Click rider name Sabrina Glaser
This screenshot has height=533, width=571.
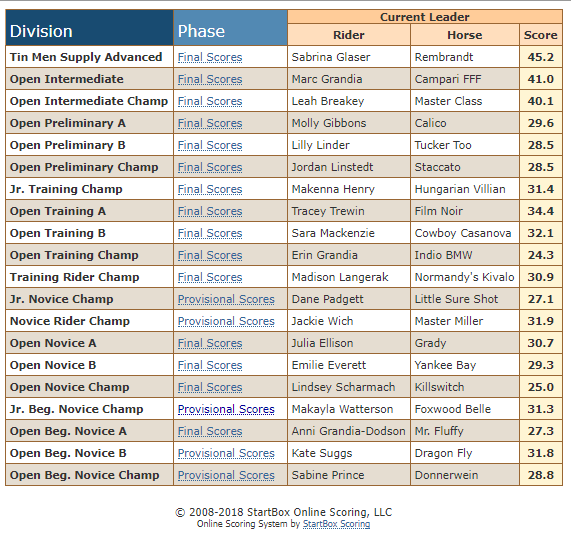point(331,57)
